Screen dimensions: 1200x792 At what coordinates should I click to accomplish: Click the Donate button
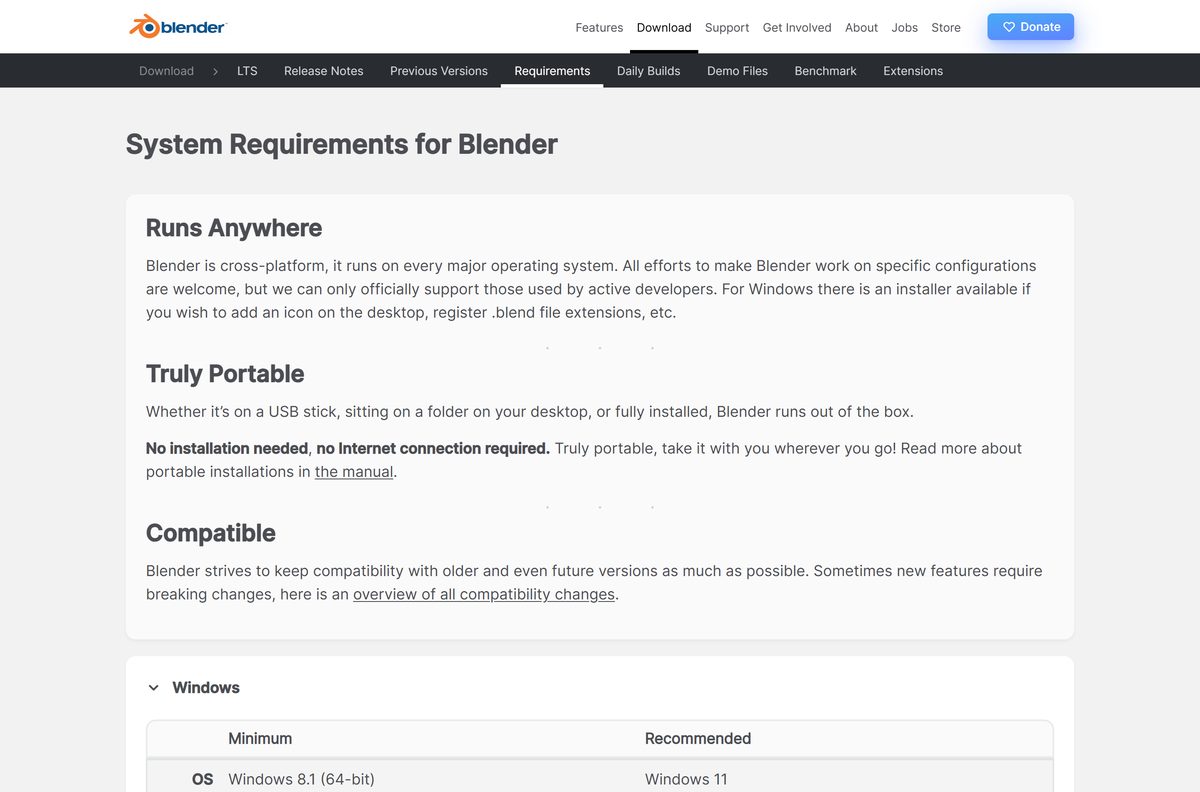(x=1031, y=27)
